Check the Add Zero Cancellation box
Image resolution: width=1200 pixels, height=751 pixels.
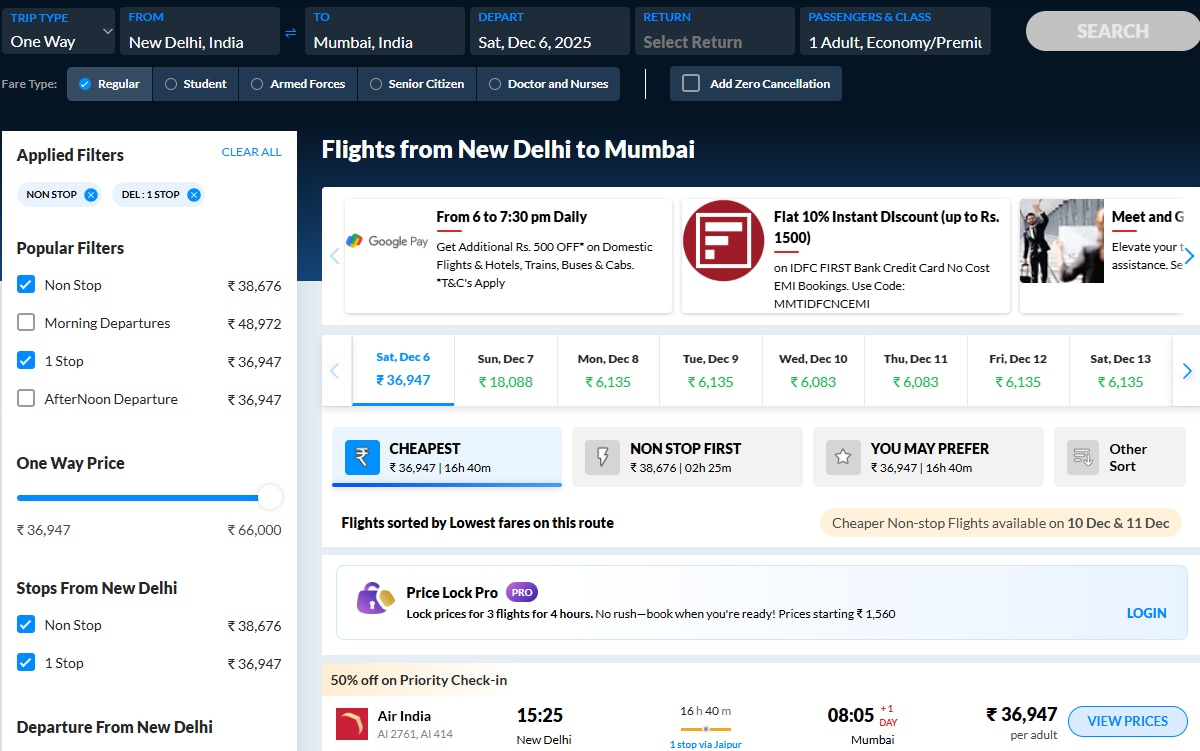point(691,84)
